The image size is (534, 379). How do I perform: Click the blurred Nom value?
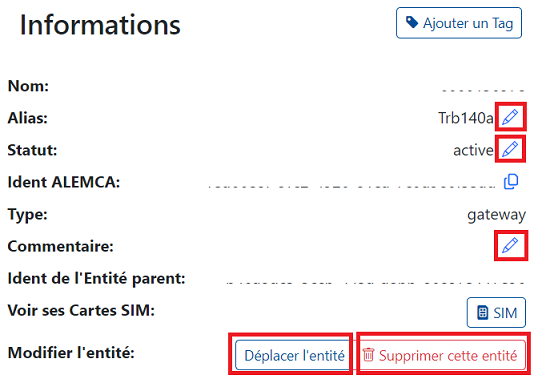click(x=483, y=91)
